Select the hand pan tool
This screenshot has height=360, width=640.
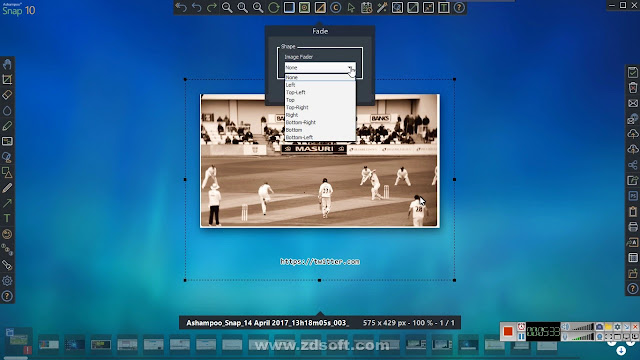[7, 64]
